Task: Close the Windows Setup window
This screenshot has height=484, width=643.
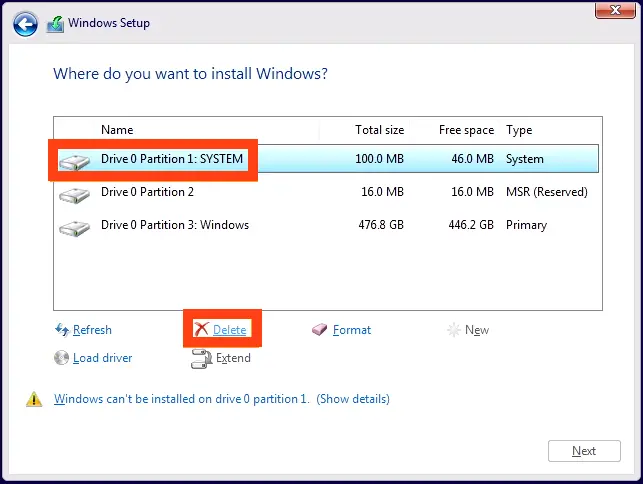Action: pos(615,10)
